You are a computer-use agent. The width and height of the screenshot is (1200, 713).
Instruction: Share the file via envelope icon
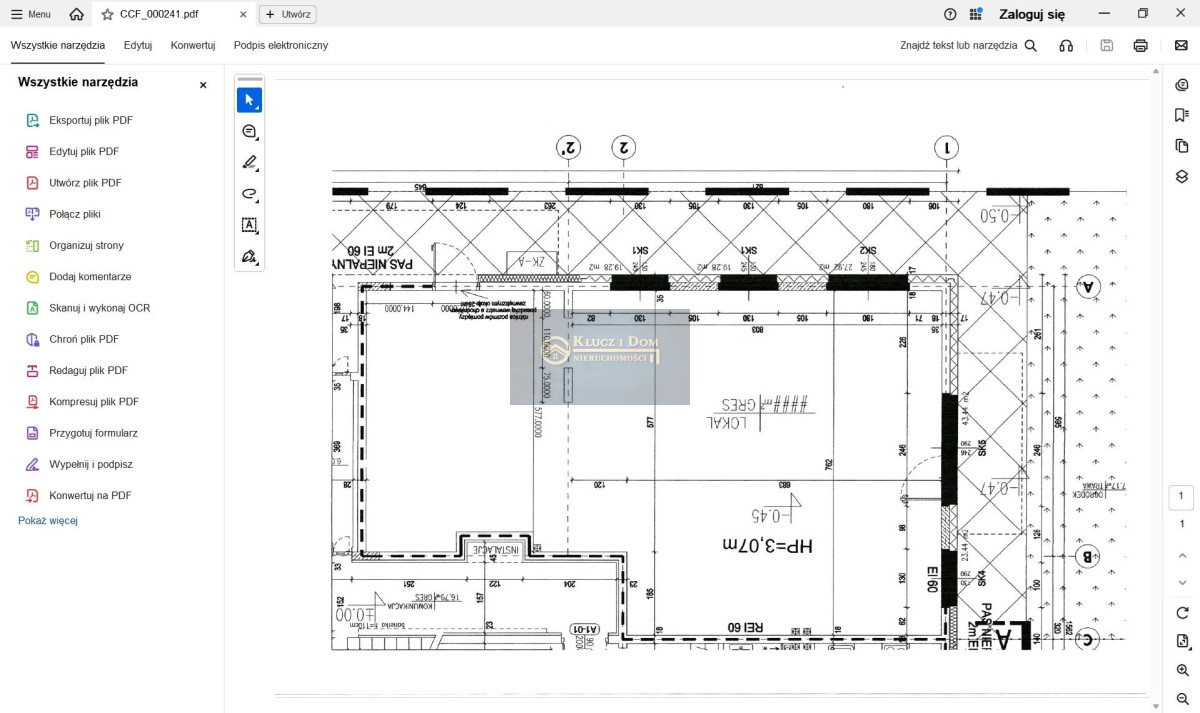[1181, 45]
